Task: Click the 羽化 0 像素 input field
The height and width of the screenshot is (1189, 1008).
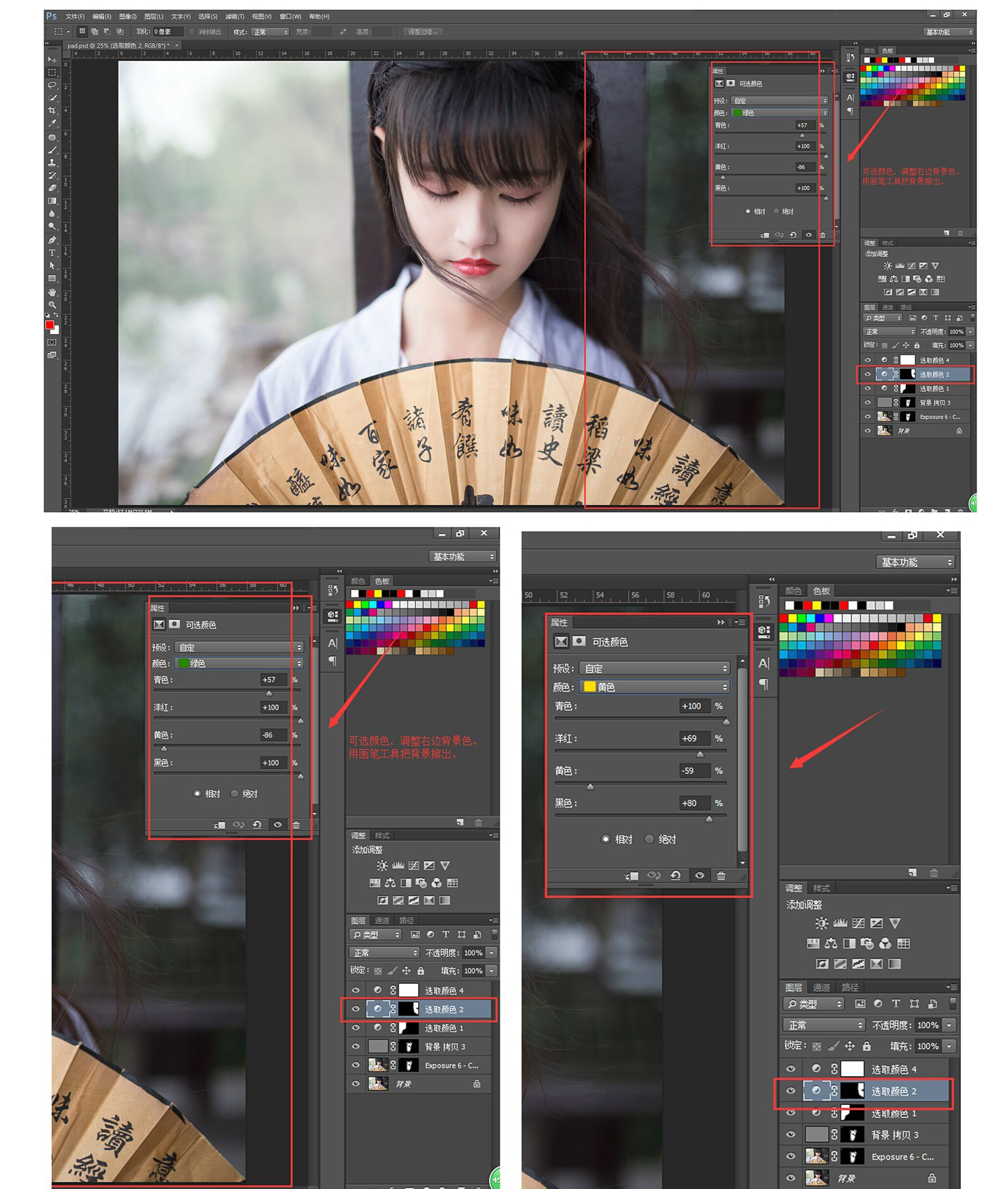Action: [167, 32]
